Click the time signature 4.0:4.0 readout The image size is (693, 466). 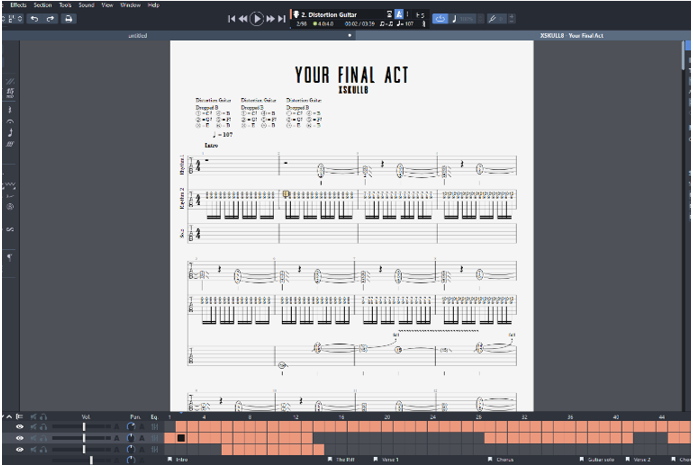point(324,24)
